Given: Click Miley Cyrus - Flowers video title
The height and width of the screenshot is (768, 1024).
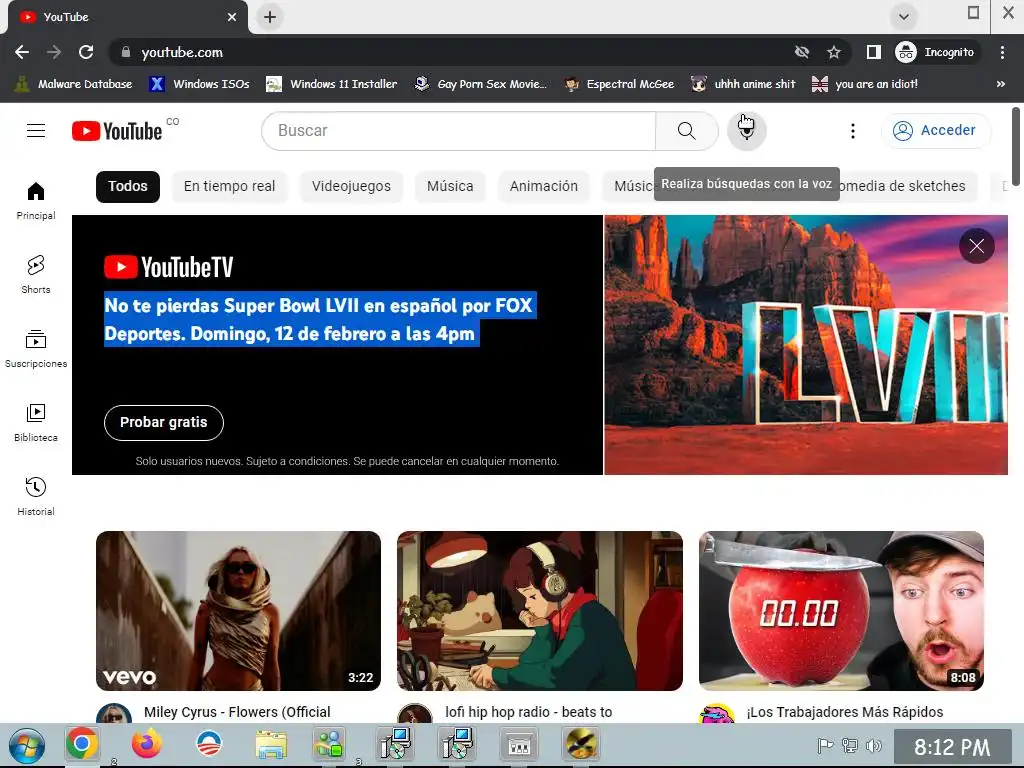Looking at the screenshot, I should [x=237, y=712].
